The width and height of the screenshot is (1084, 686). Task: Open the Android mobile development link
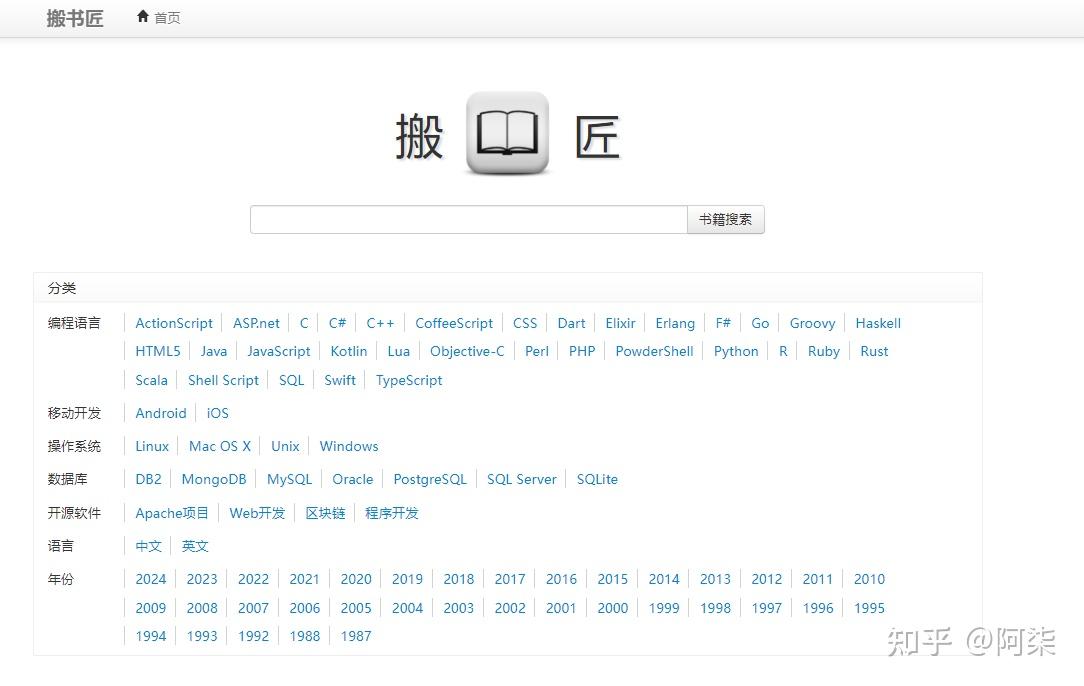[160, 413]
